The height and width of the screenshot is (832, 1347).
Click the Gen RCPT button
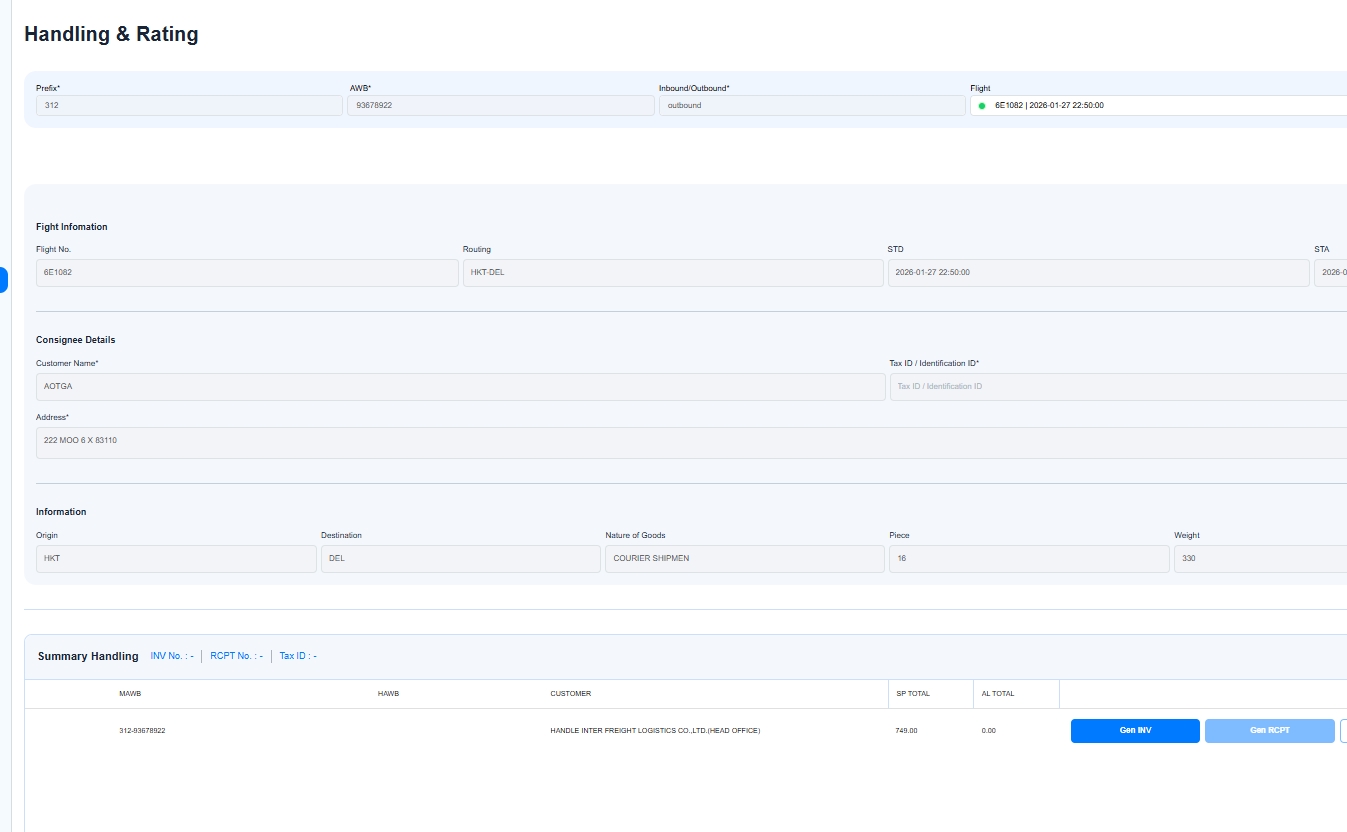(x=1269, y=731)
